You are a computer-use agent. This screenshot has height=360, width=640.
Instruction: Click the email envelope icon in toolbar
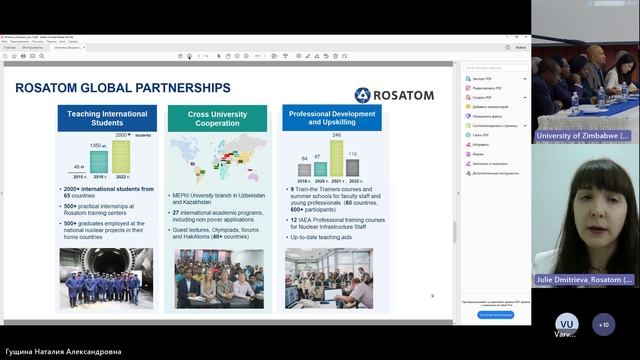pos(33,56)
